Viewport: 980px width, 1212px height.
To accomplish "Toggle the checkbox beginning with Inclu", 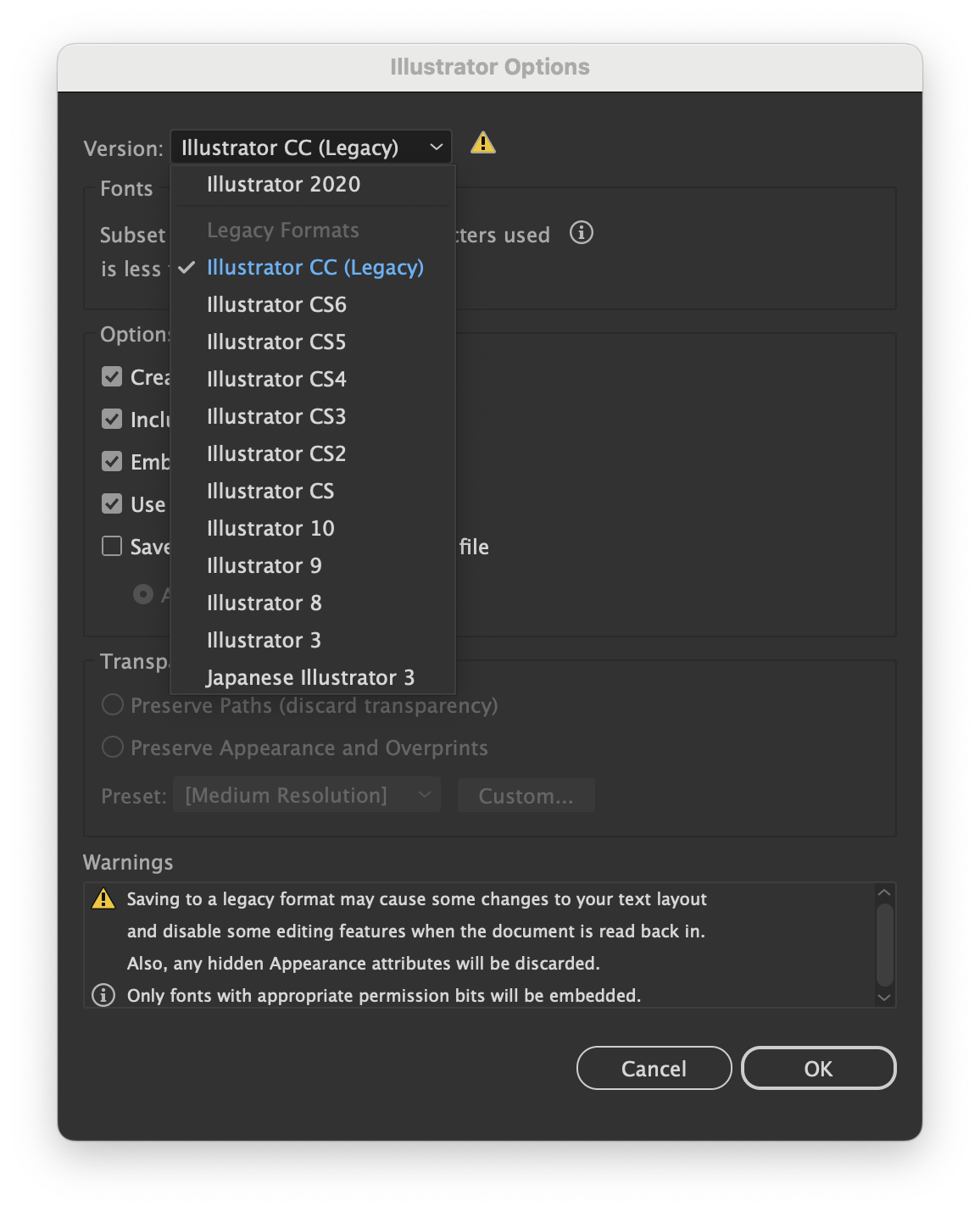I will click(112, 419).
